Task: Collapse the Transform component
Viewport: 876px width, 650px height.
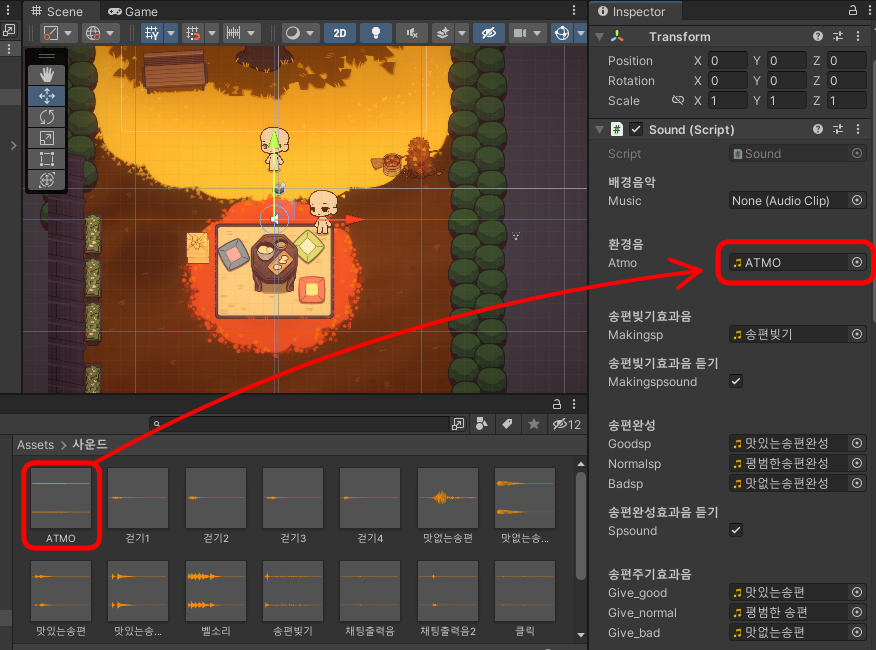Action: pyautogui.click(x=599, y=37)
